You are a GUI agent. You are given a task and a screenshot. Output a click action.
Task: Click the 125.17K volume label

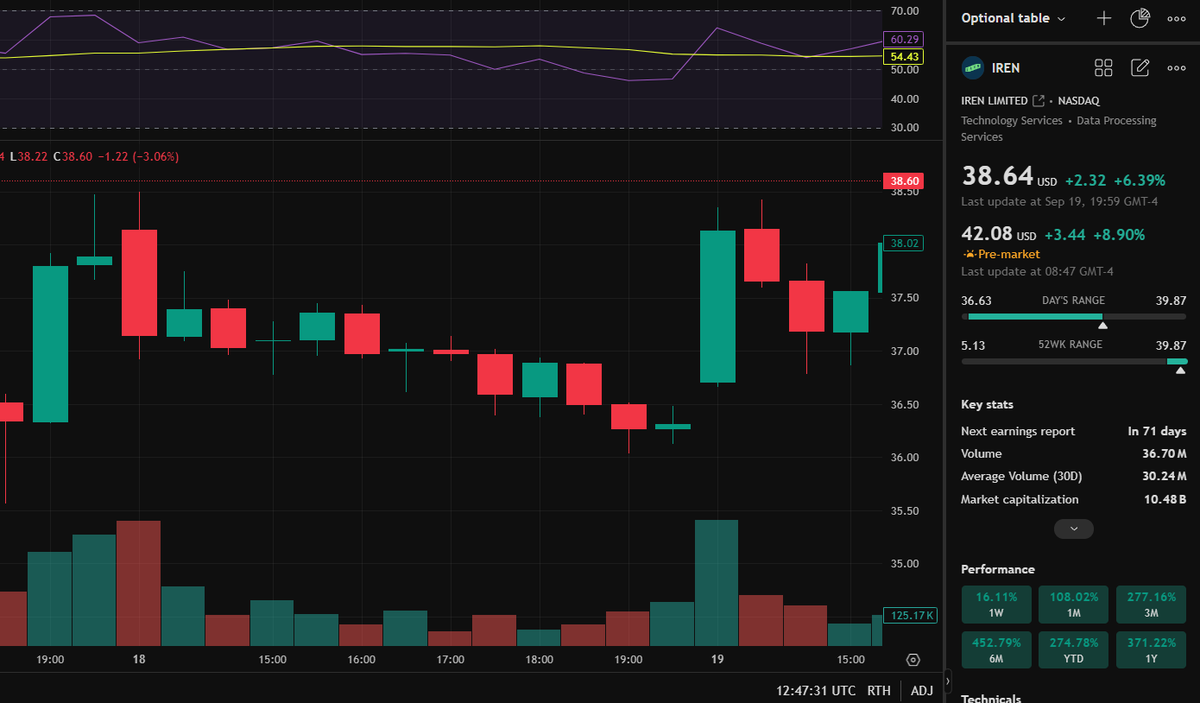910,615
